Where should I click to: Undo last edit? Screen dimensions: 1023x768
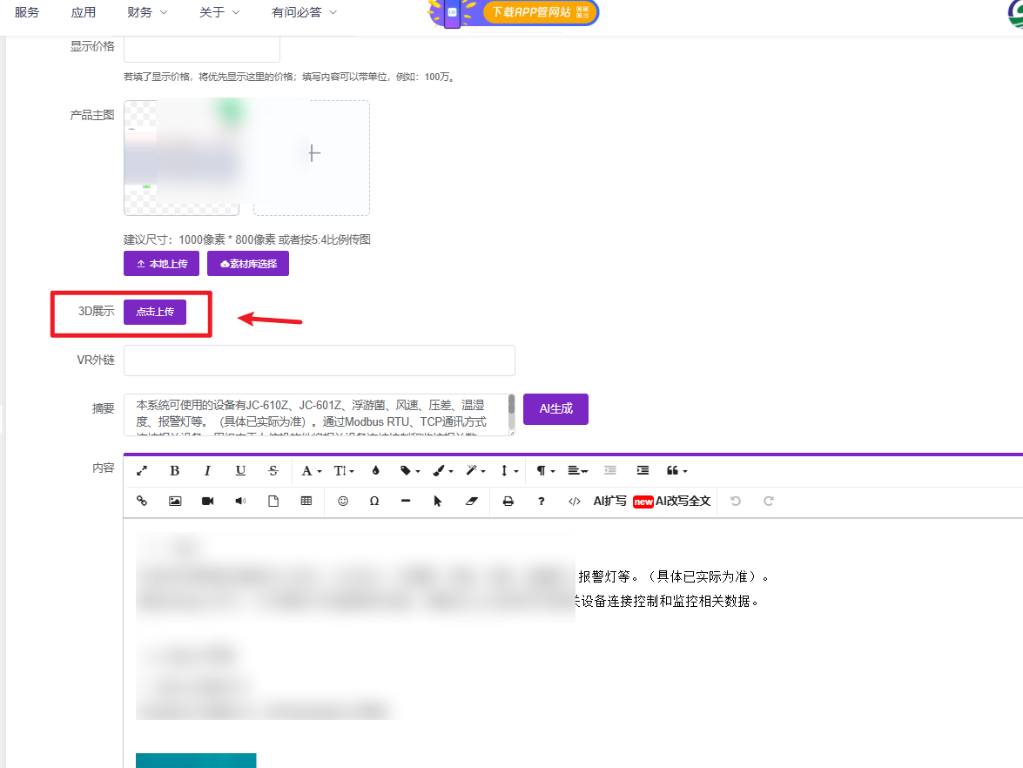735,501
